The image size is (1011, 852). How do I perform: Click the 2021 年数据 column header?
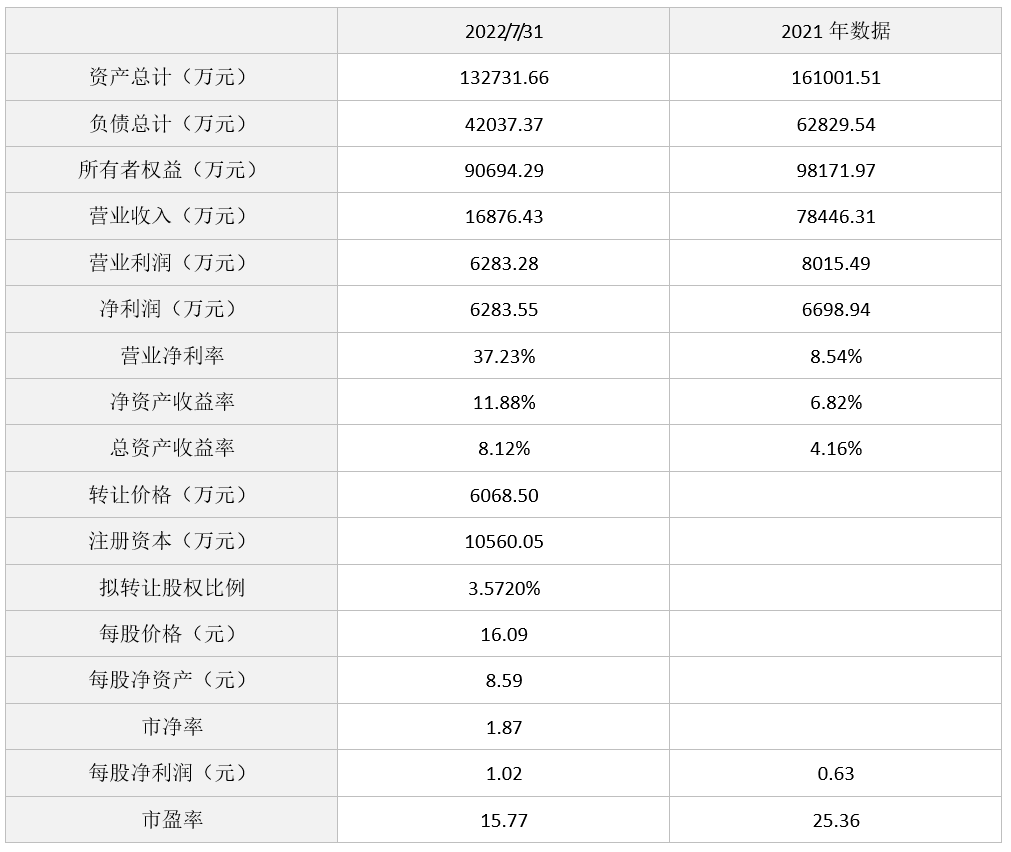(x=835, y=31)
